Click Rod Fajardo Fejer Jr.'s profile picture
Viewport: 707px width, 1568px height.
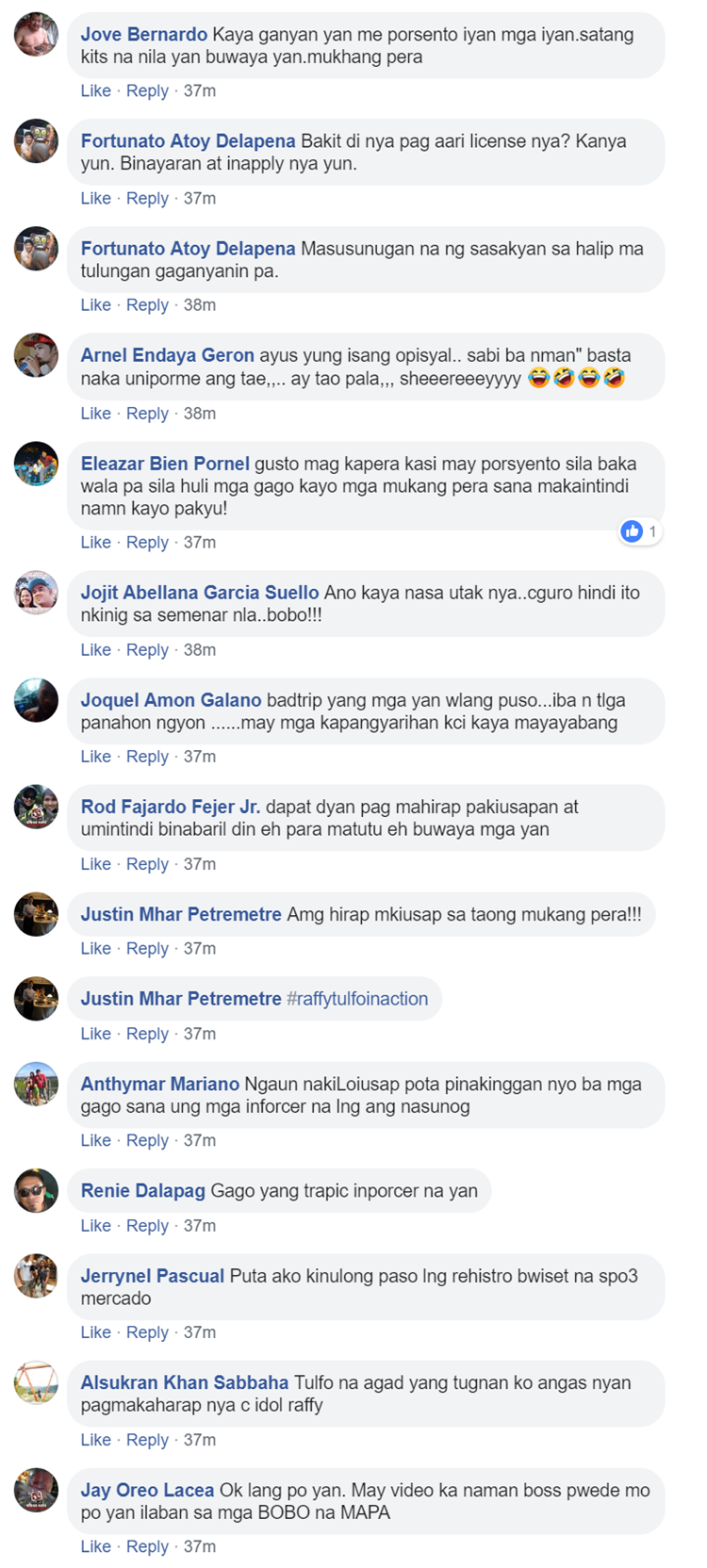[36, 808]
